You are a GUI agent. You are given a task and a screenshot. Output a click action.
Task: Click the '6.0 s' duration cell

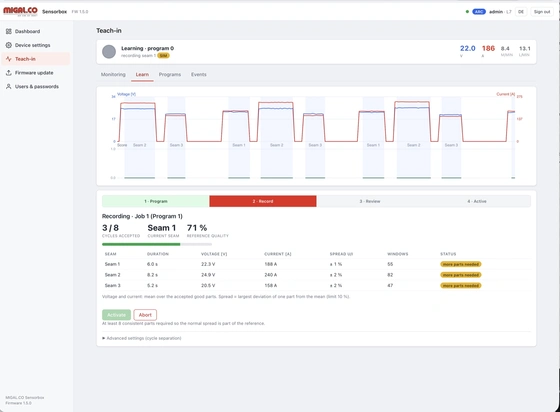tap(152, 264)
